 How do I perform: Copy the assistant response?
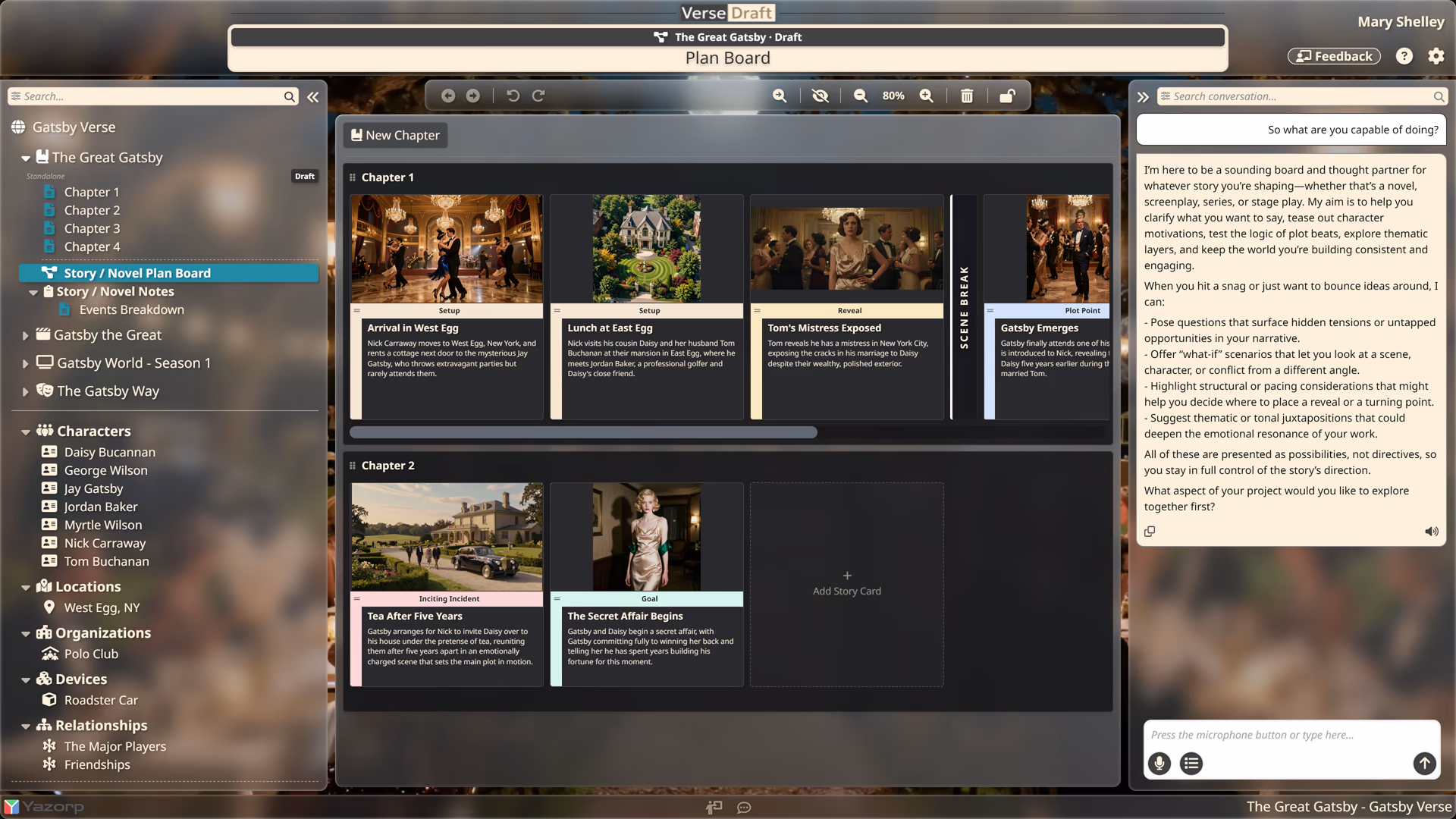click(1150, 532)
